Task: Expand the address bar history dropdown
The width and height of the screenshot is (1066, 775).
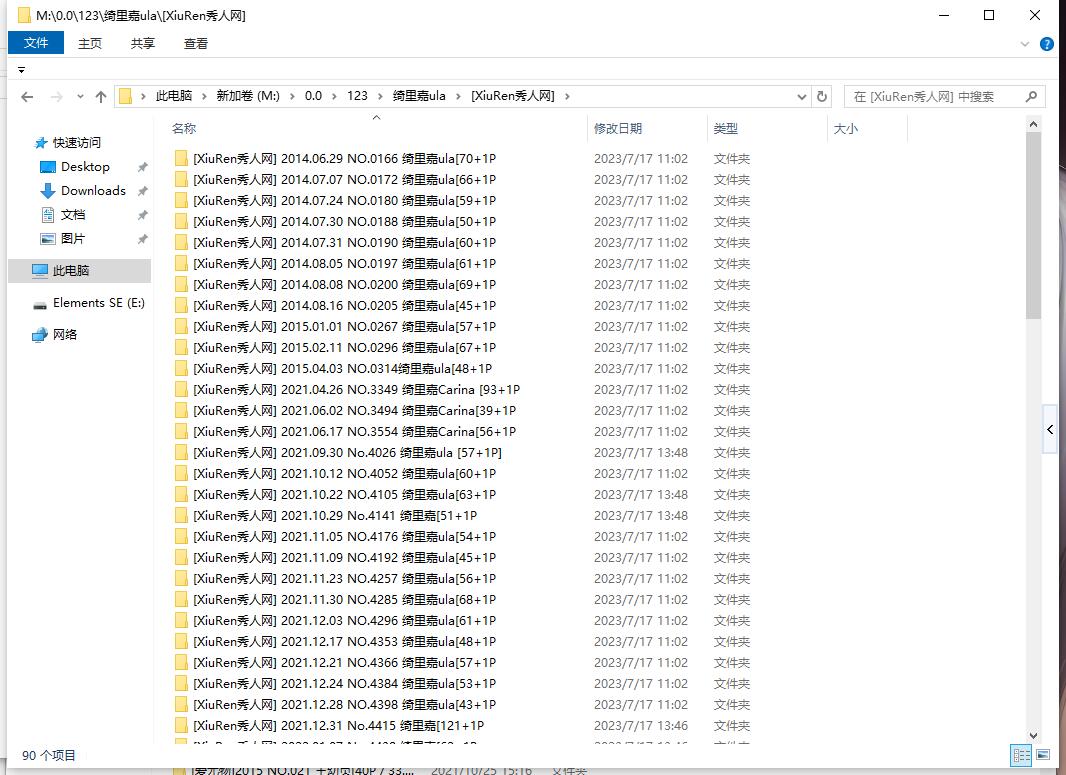Action: (x=802, y=97)
